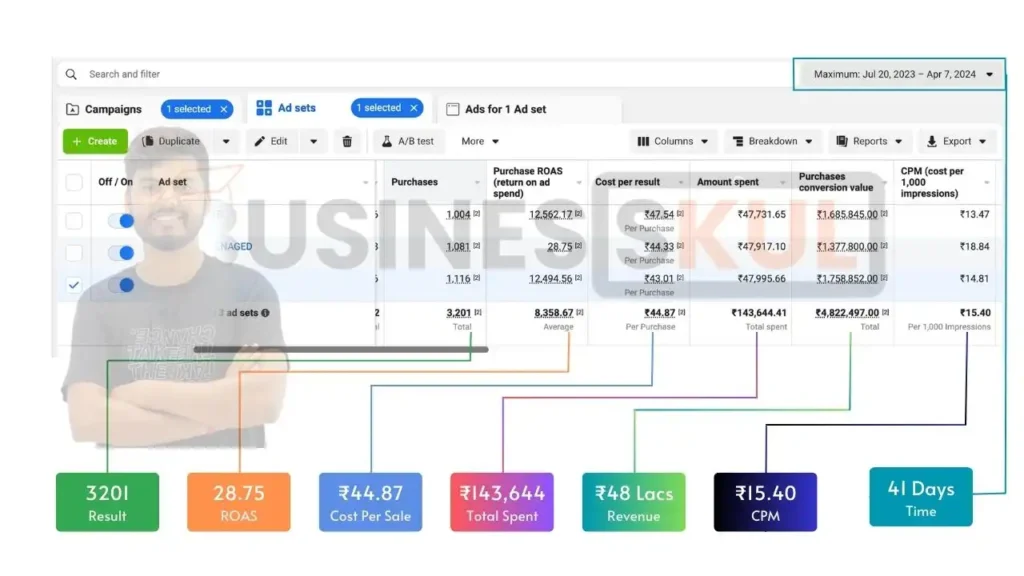Open A/B test via flask icon
This screenshot has height=576, width=1024.
385,142
